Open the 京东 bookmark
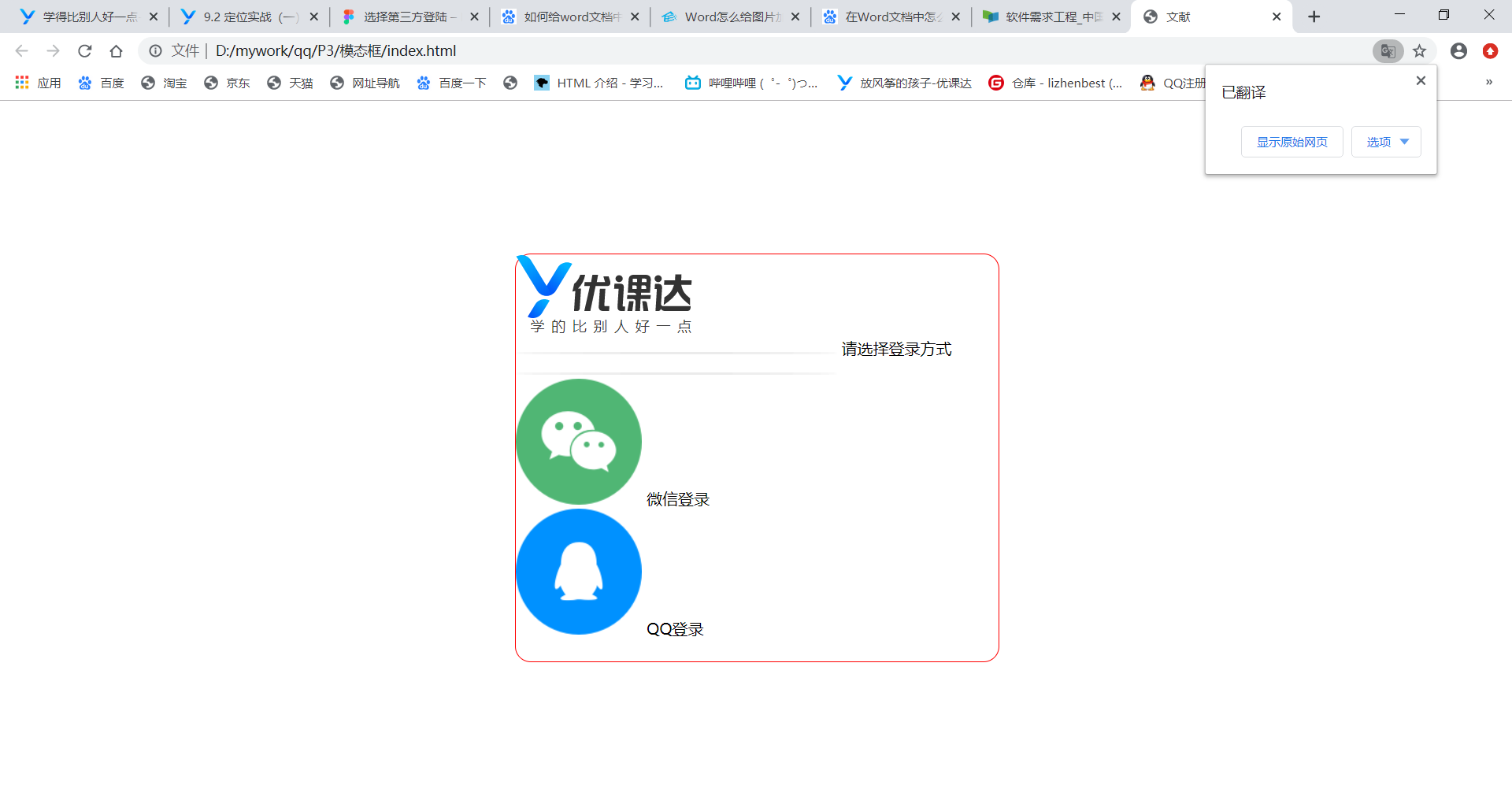This screenshot has height=811, width=1512. 227,83
